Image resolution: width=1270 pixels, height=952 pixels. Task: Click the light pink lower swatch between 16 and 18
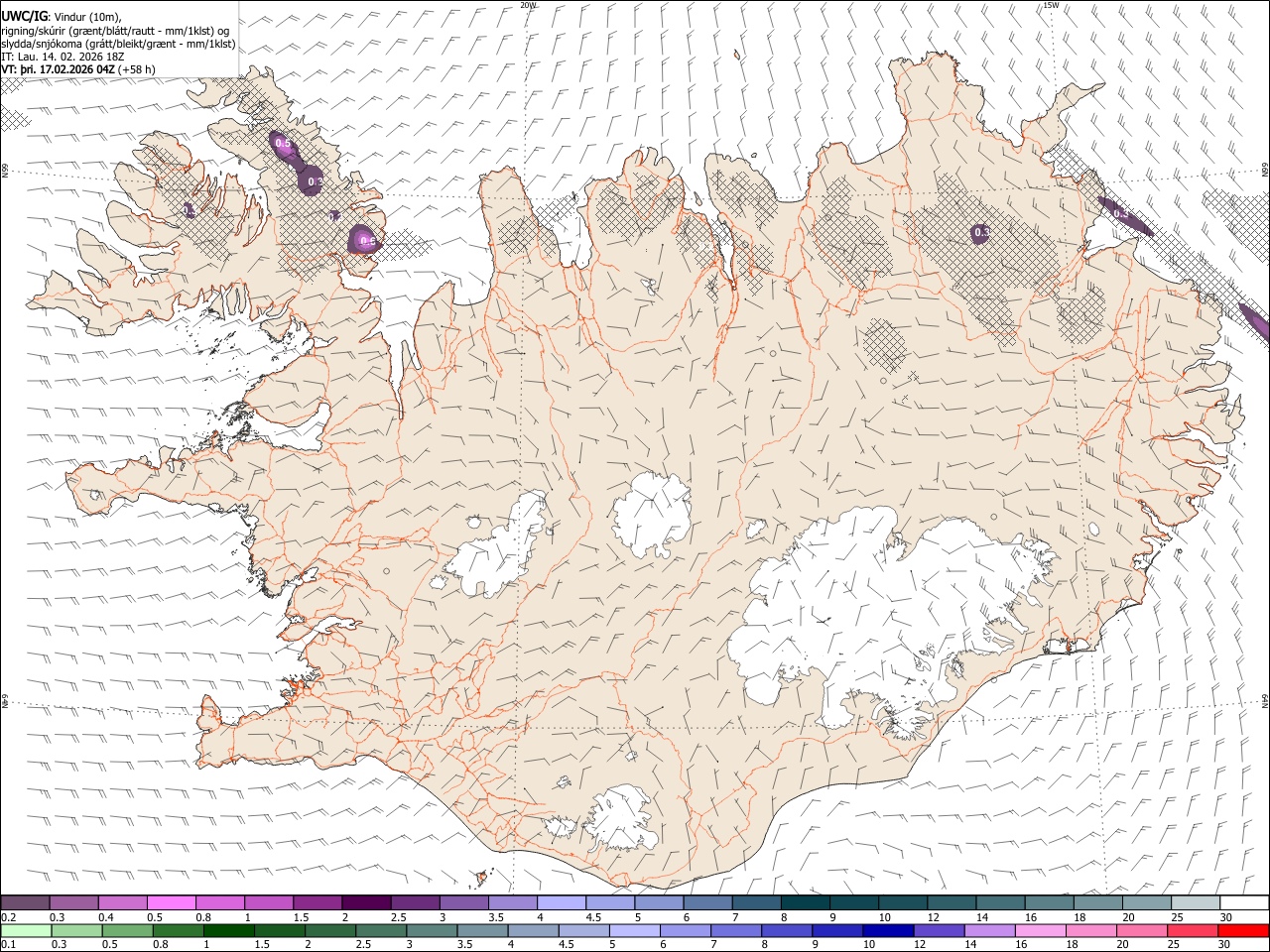click(1041, 930)
